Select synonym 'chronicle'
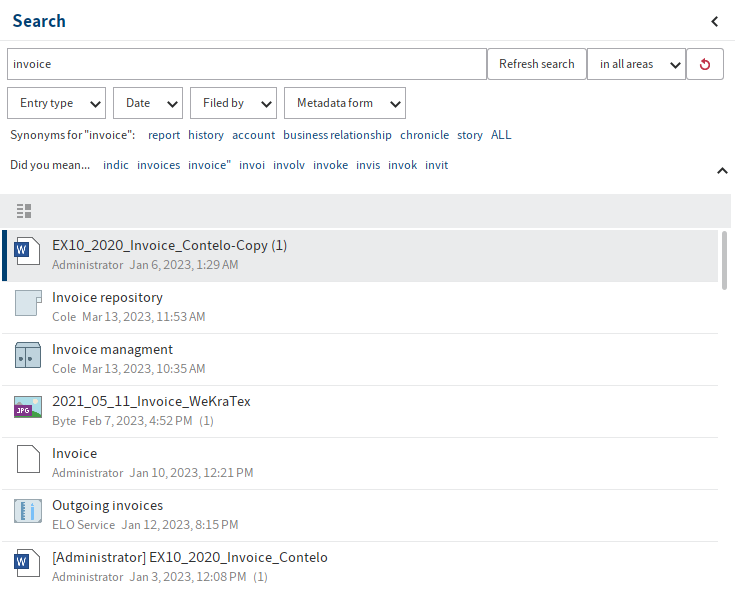Screen dimensions: 735x590 (x=424, y=135)
